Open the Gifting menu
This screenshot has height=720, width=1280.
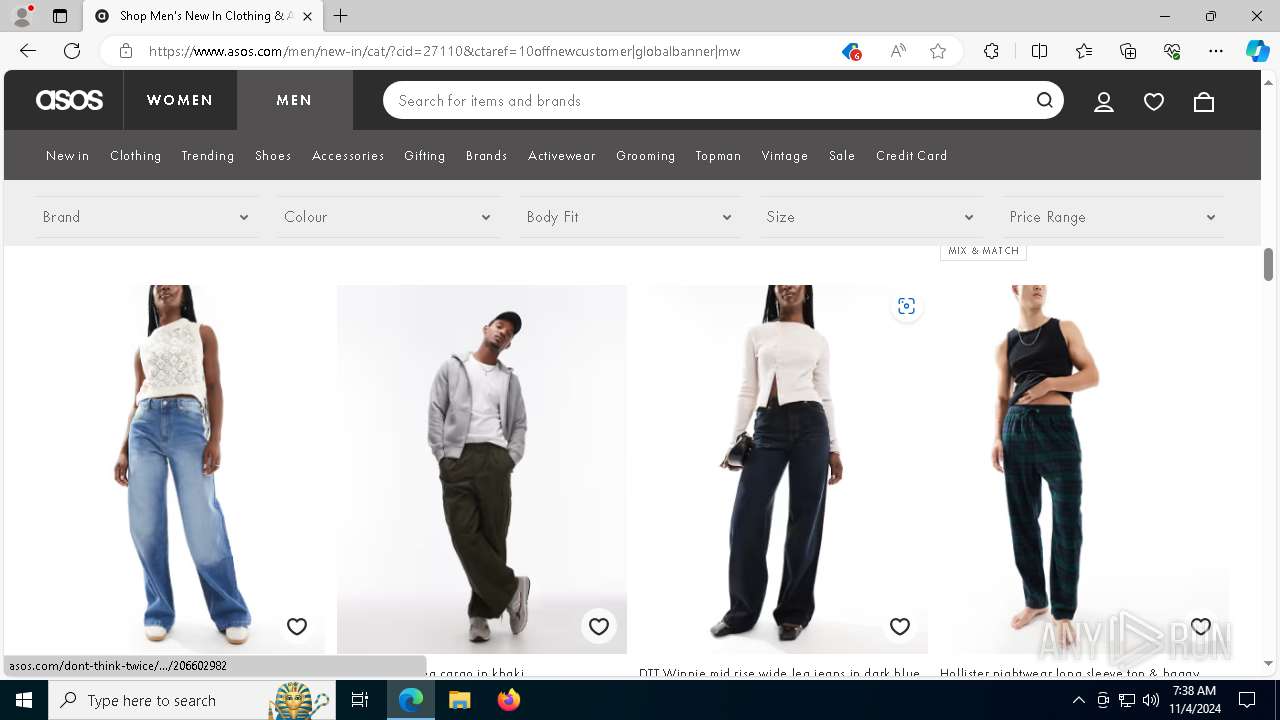(425, 156)
